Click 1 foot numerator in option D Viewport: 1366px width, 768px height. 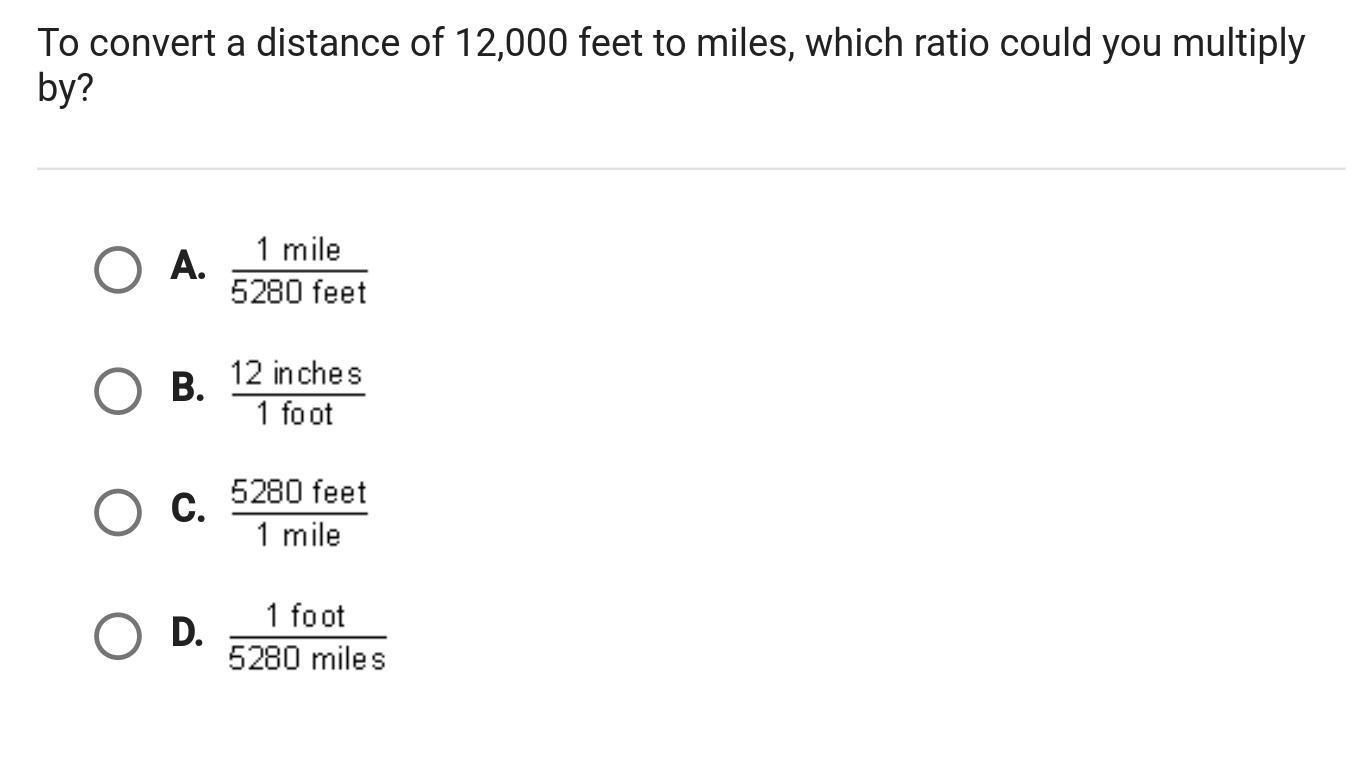click(x=305, y=616)
